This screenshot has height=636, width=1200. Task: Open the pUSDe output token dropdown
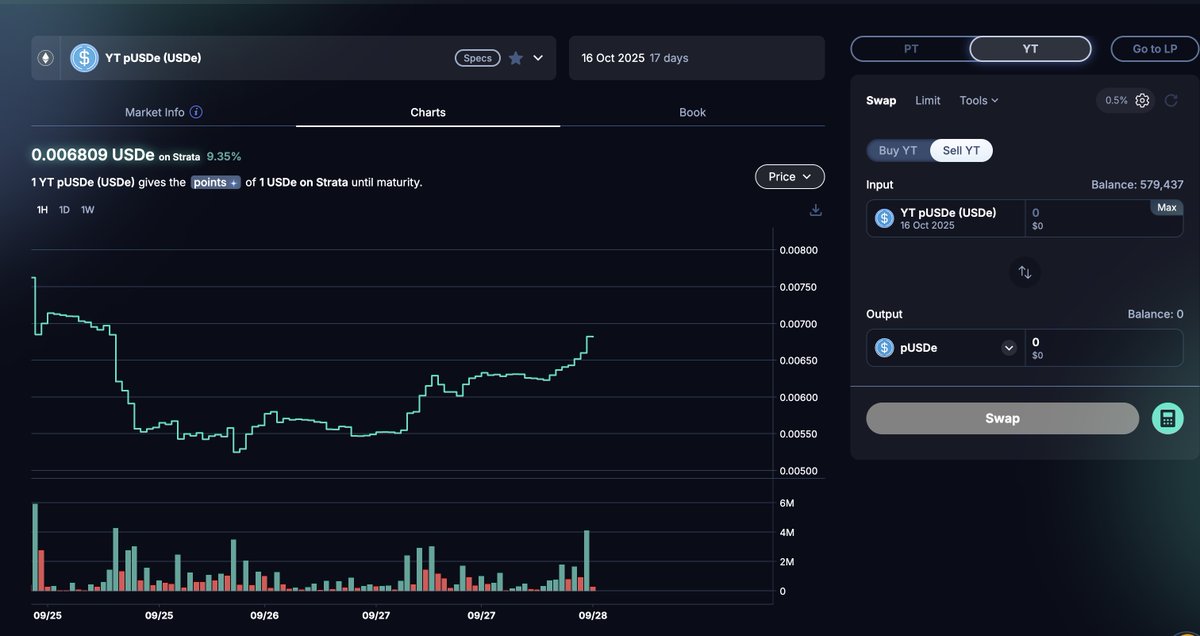coord(1008,348)
